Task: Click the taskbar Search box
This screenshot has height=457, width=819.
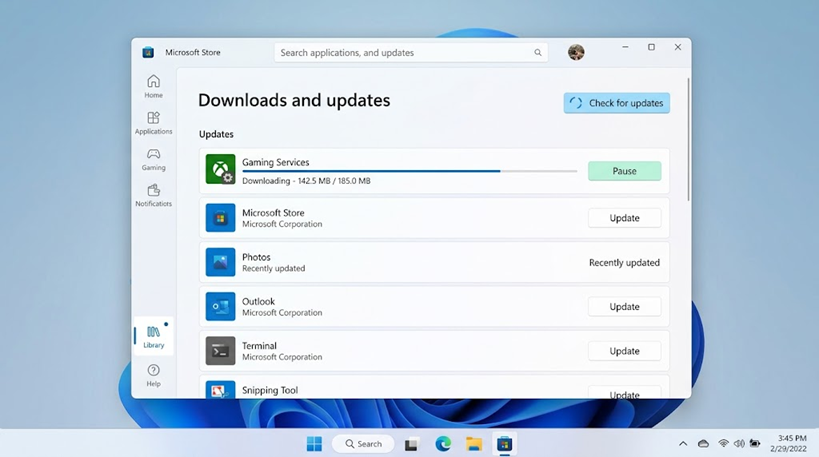Action: tap(363, 444)
